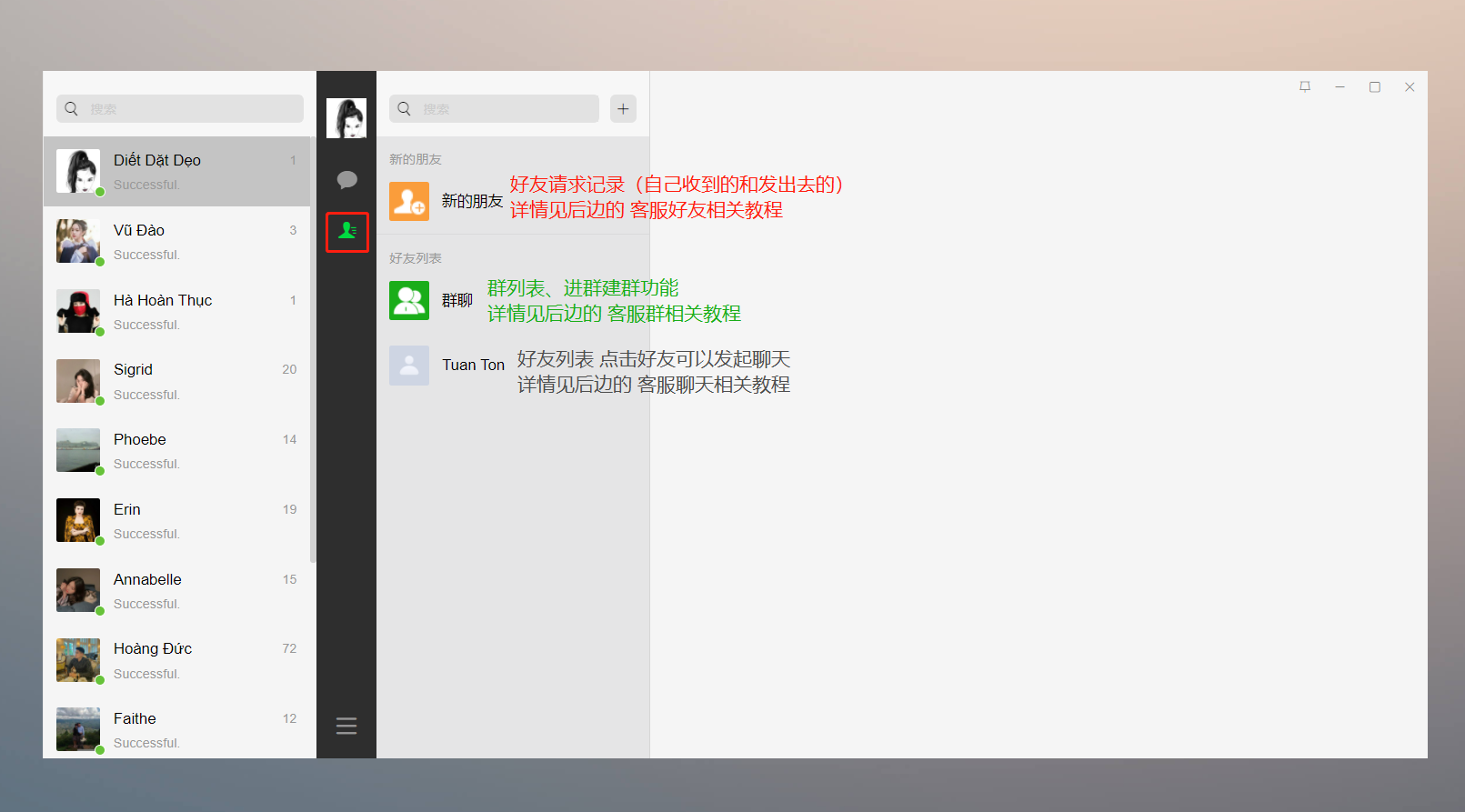
Task: Click the plus button to add contact
Action: (x=623, y=109)
